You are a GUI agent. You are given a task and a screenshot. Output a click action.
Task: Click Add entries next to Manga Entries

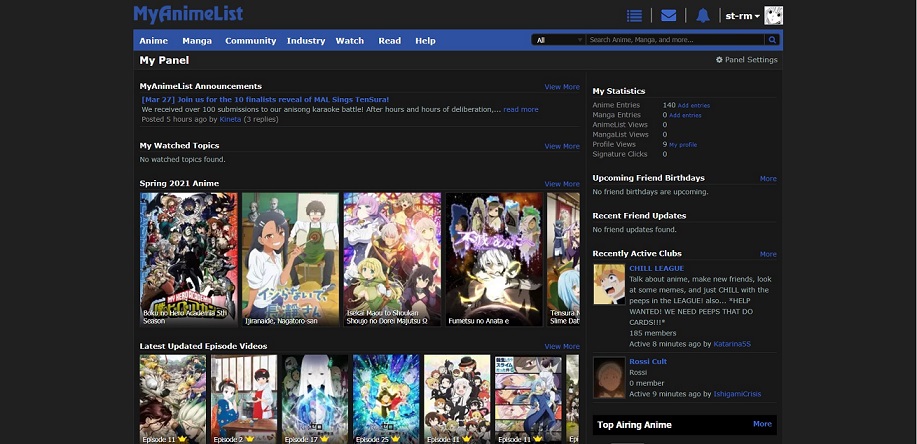pyautogui.click(x=685, y=115)
